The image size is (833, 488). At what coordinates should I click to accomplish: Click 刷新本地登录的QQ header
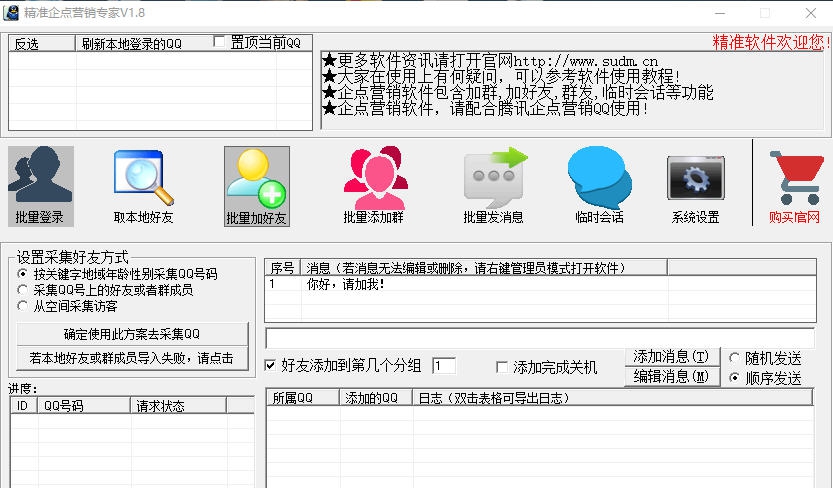132,44
